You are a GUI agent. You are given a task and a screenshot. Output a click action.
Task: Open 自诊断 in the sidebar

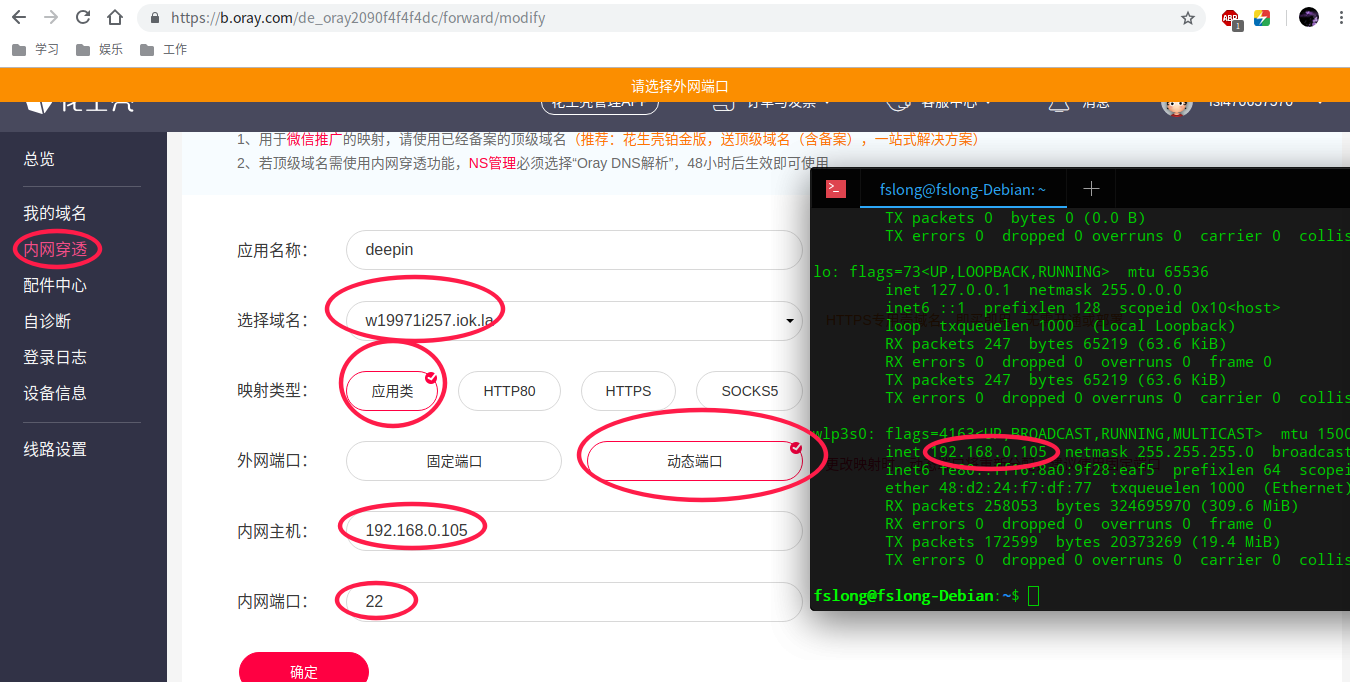pyautogui.click(x=47, y=321)
